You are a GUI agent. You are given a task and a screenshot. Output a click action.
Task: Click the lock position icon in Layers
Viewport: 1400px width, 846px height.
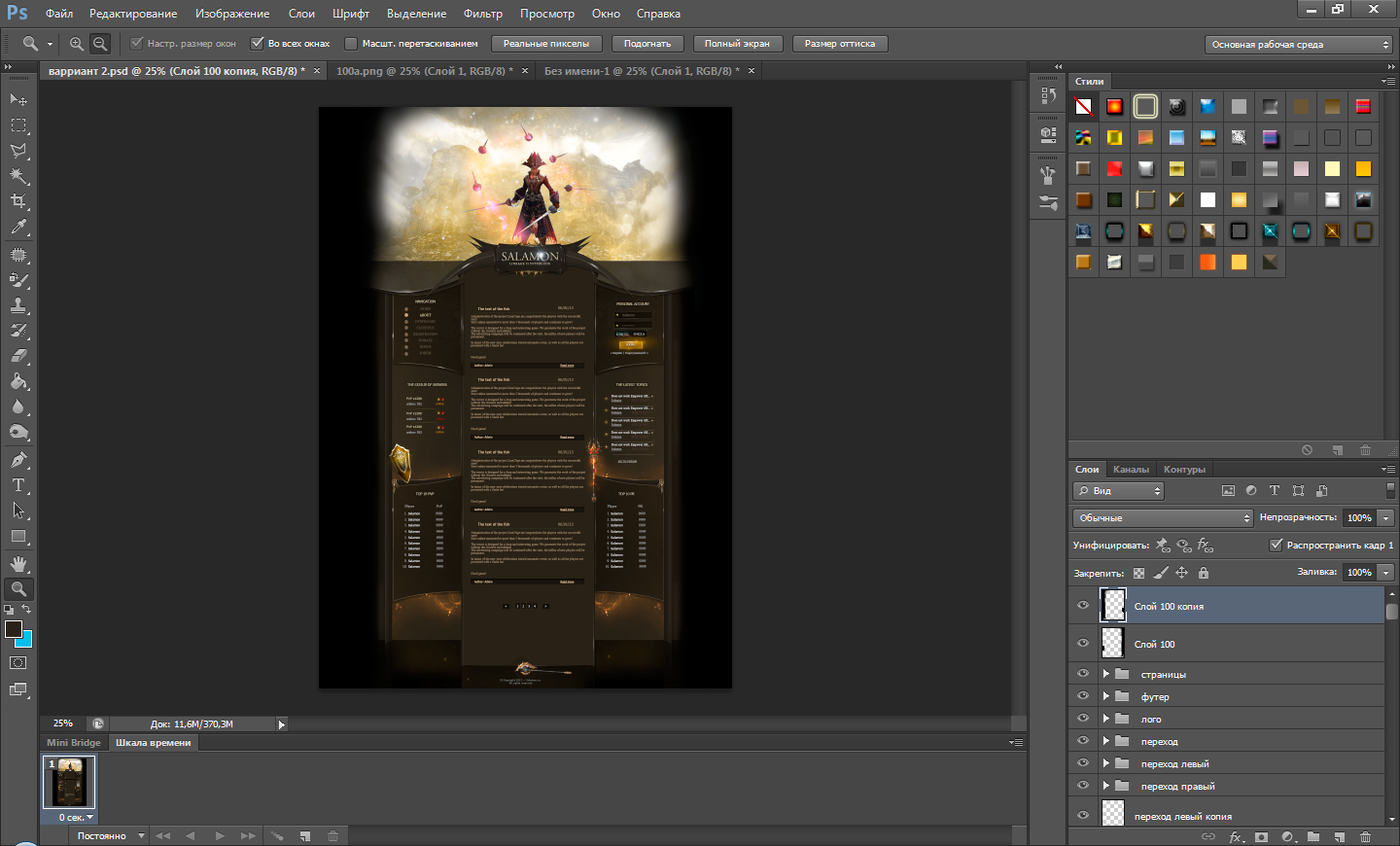[x=1182, y=573]
